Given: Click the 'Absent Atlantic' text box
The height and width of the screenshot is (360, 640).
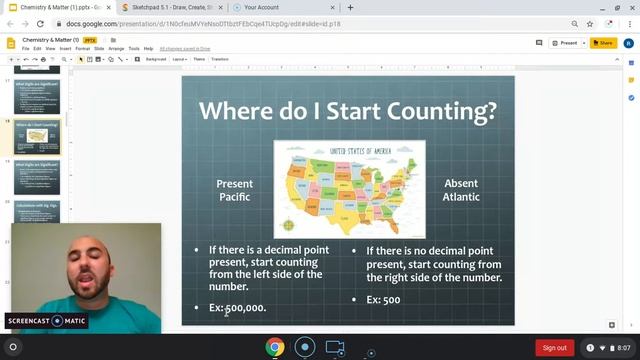Looking at the screenshot, I should point(461,190).
